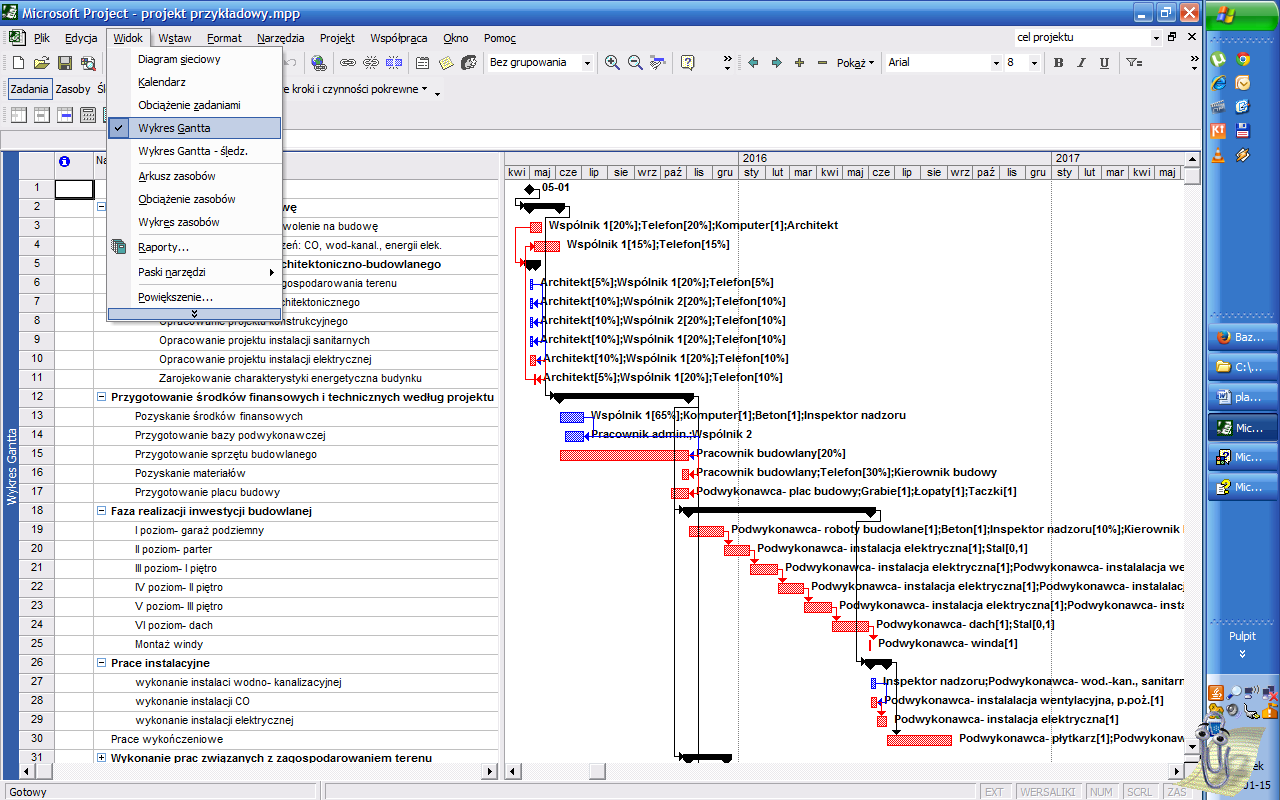1280x800 pixels.
Task: Click the task 15 red Gantt bar
Action: tap(624, 455)
